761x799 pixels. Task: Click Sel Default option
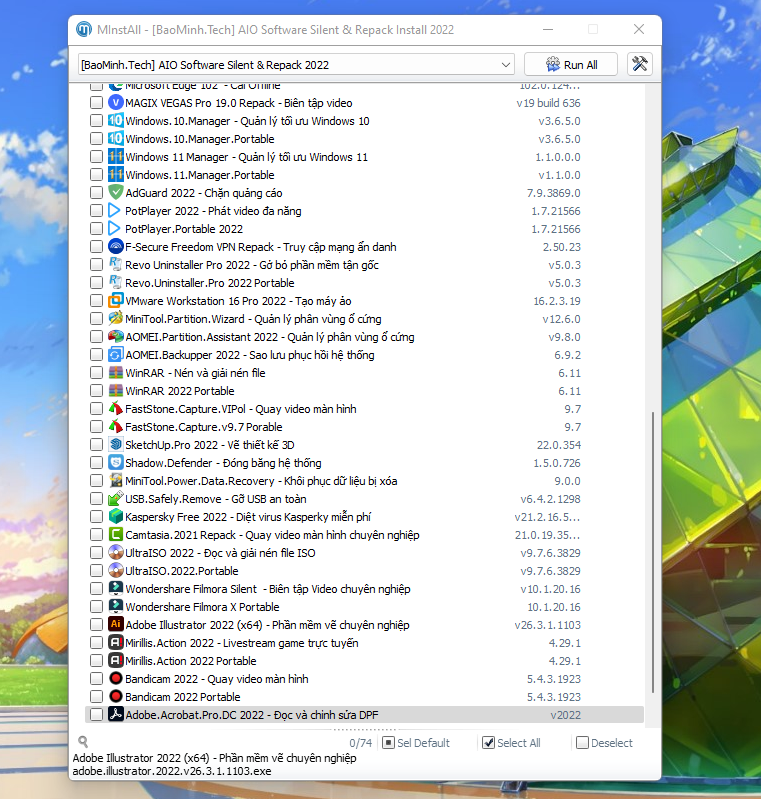416,742
